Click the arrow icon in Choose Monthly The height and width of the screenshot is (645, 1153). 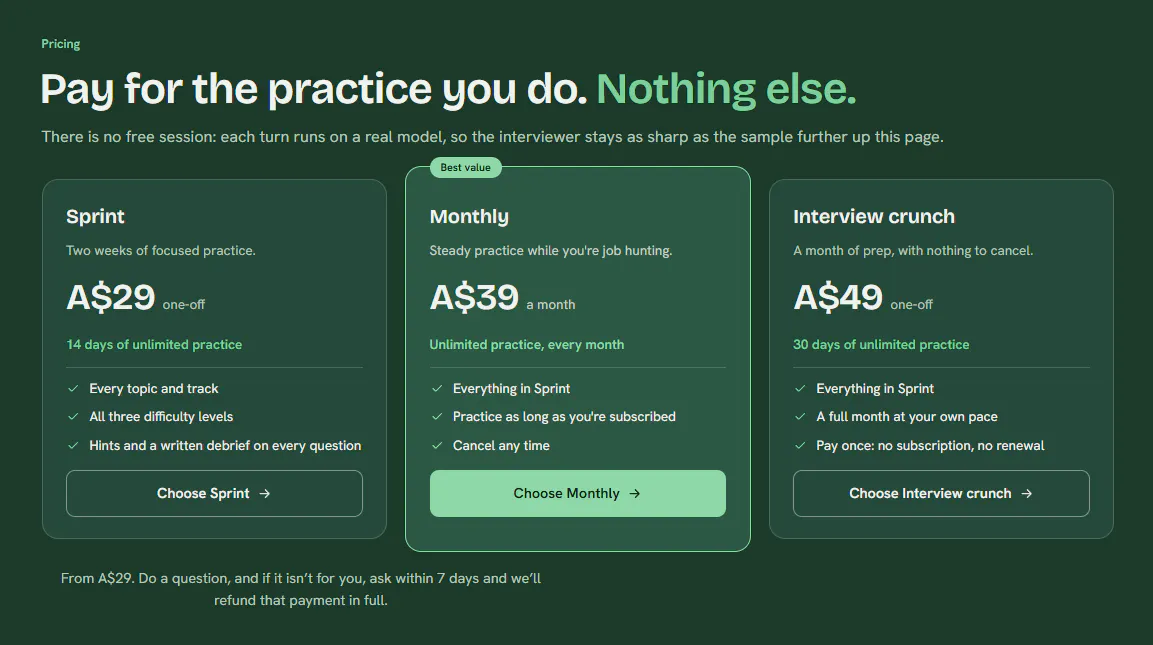pos(635,493)
